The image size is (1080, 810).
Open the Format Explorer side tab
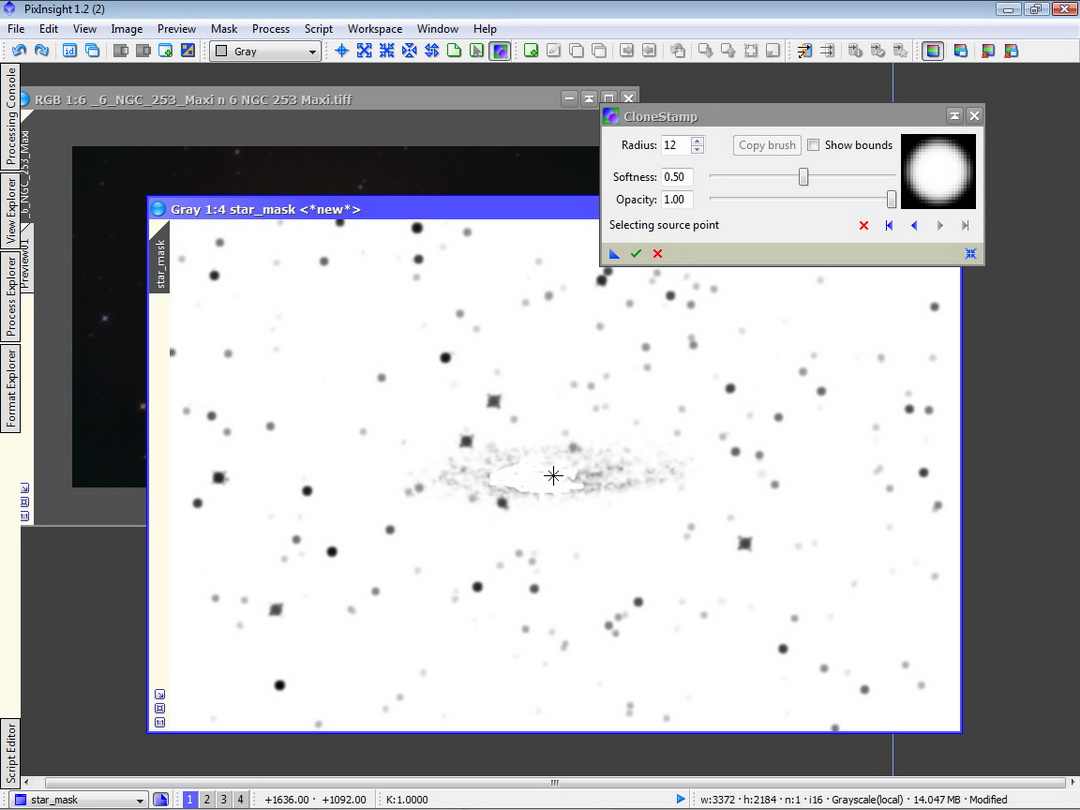pos(10,388)
